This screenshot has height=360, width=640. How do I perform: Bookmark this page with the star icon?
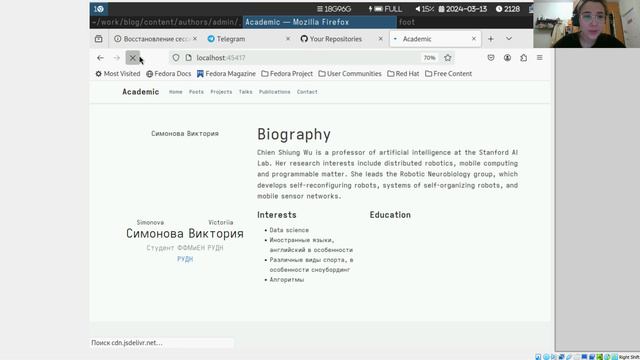448,58
